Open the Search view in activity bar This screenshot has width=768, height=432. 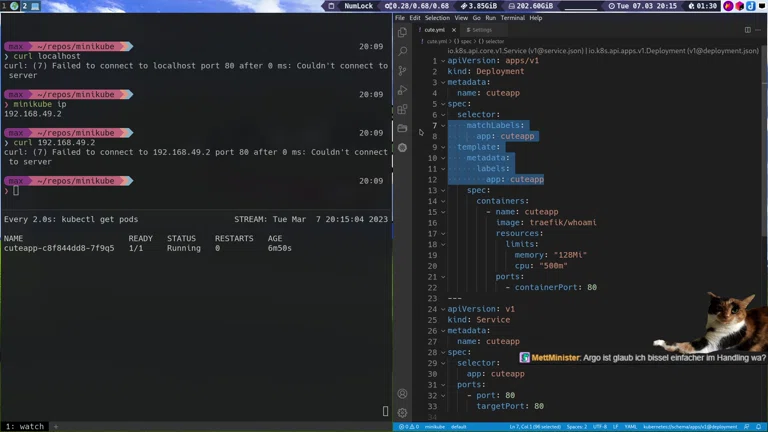pos(402,50)
